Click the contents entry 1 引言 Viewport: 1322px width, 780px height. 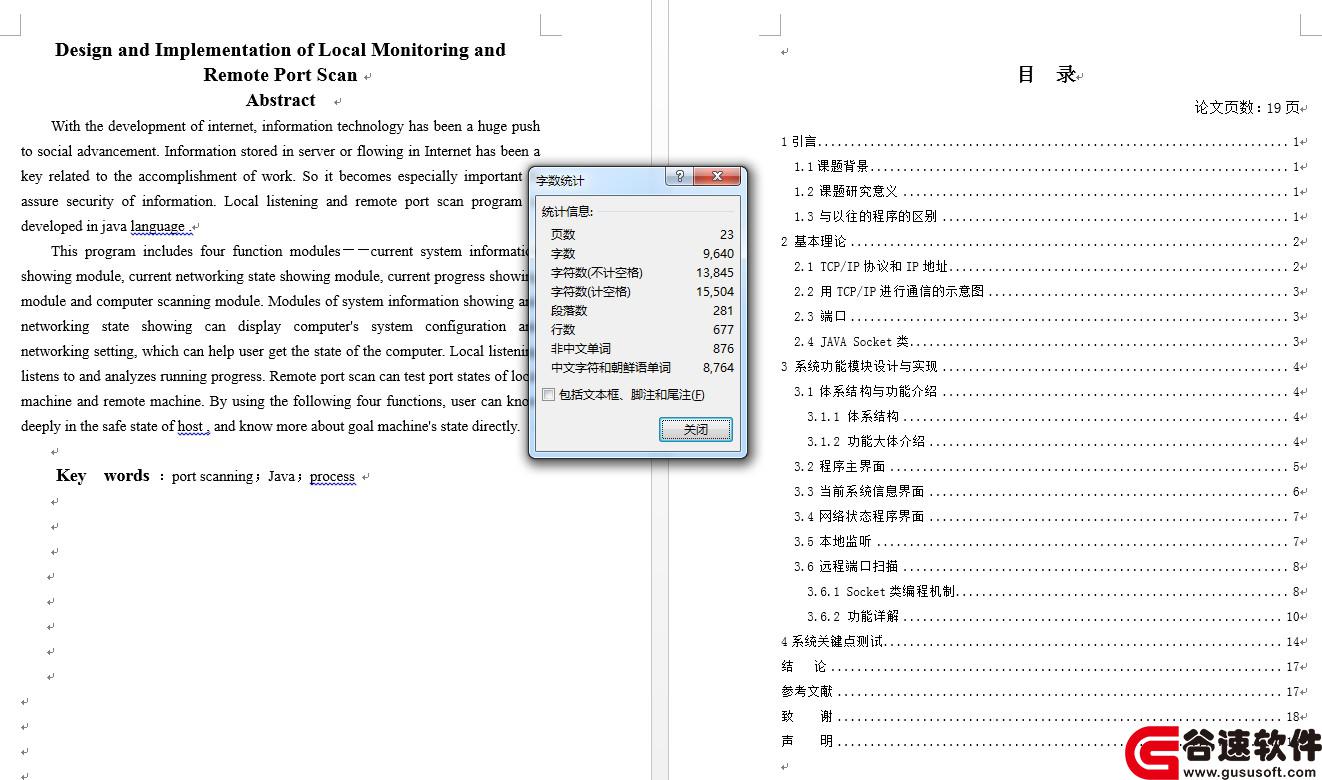pos(1040,142)
